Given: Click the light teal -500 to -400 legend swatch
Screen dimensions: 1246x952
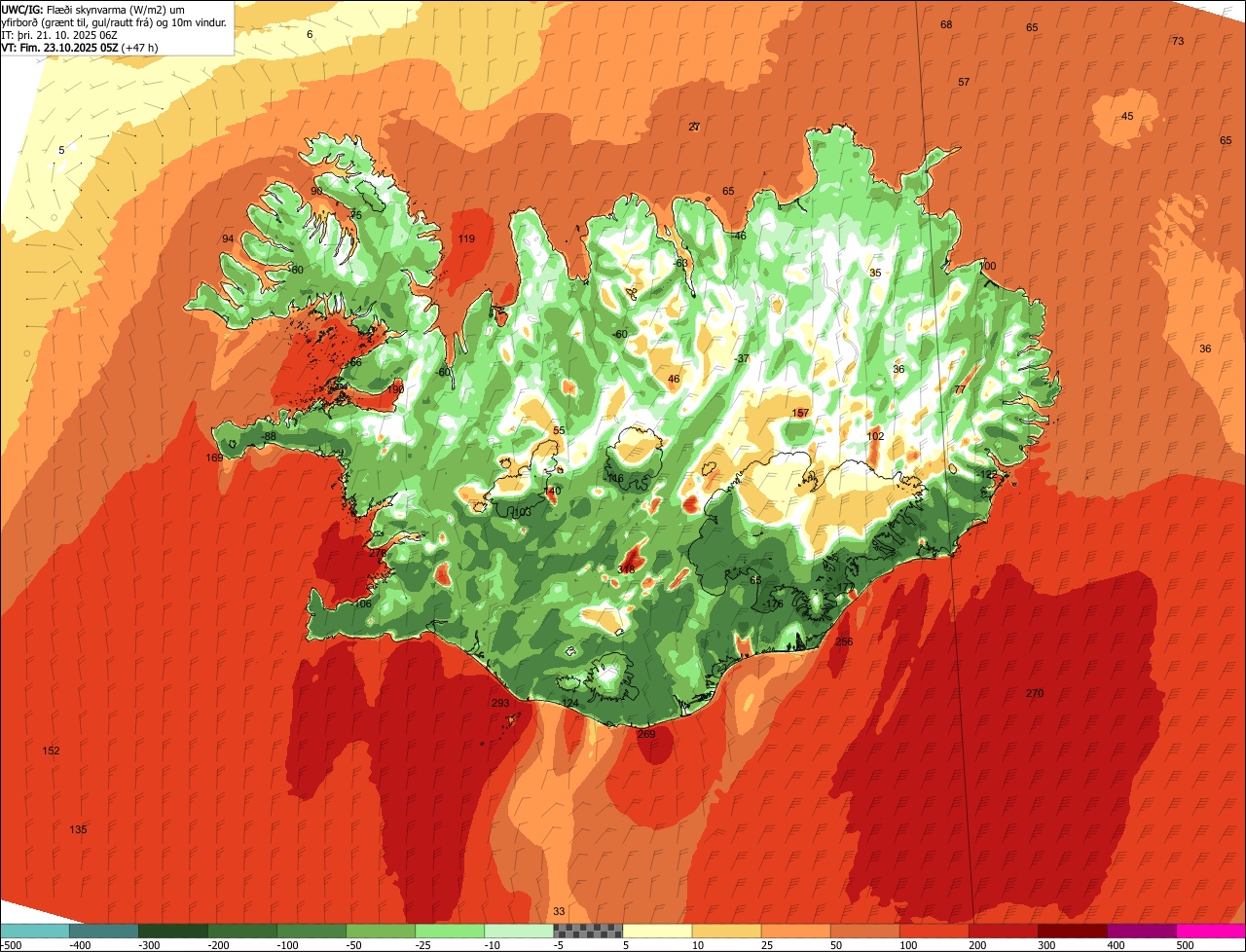Looking at the screenshot, I should pos(35,931).
